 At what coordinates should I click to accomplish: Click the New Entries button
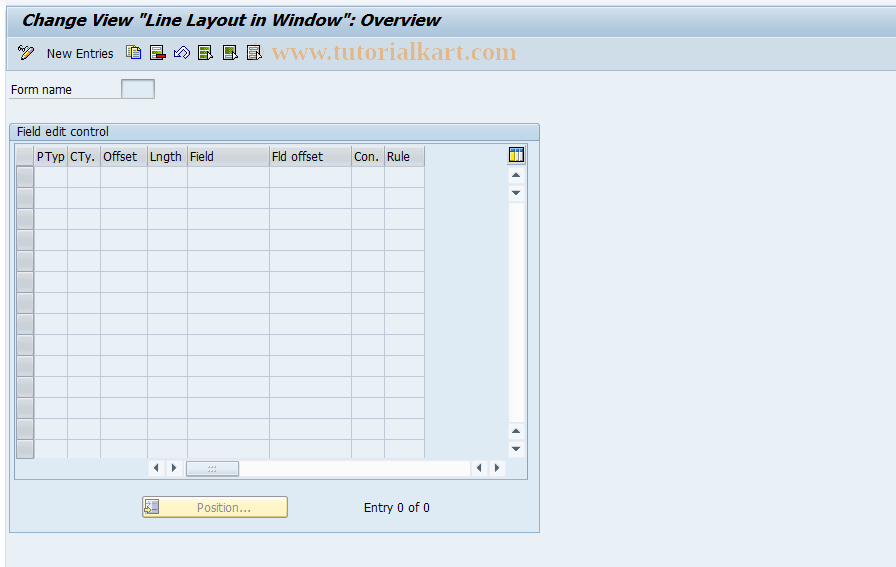pyautogui.click(x=80, y=53)
